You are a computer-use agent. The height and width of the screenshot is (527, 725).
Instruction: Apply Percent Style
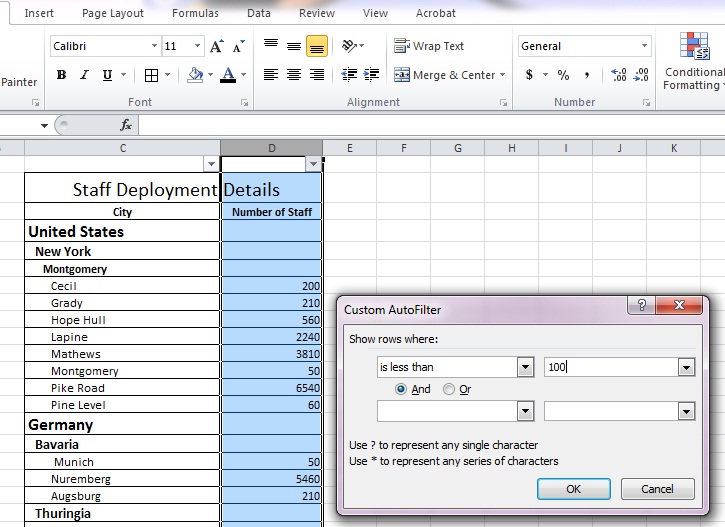(x=563, y=75)
